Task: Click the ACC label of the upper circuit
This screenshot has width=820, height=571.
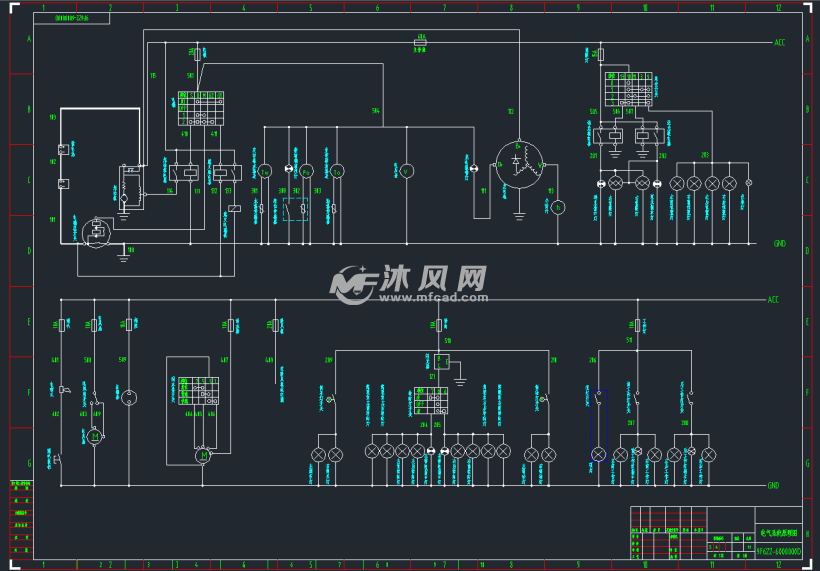Action: (779, 42)
